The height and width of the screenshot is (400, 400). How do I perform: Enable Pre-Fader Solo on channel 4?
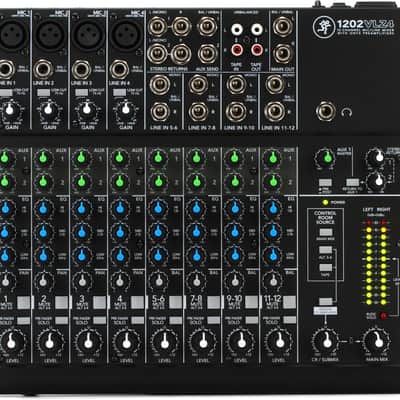point(137,321)
